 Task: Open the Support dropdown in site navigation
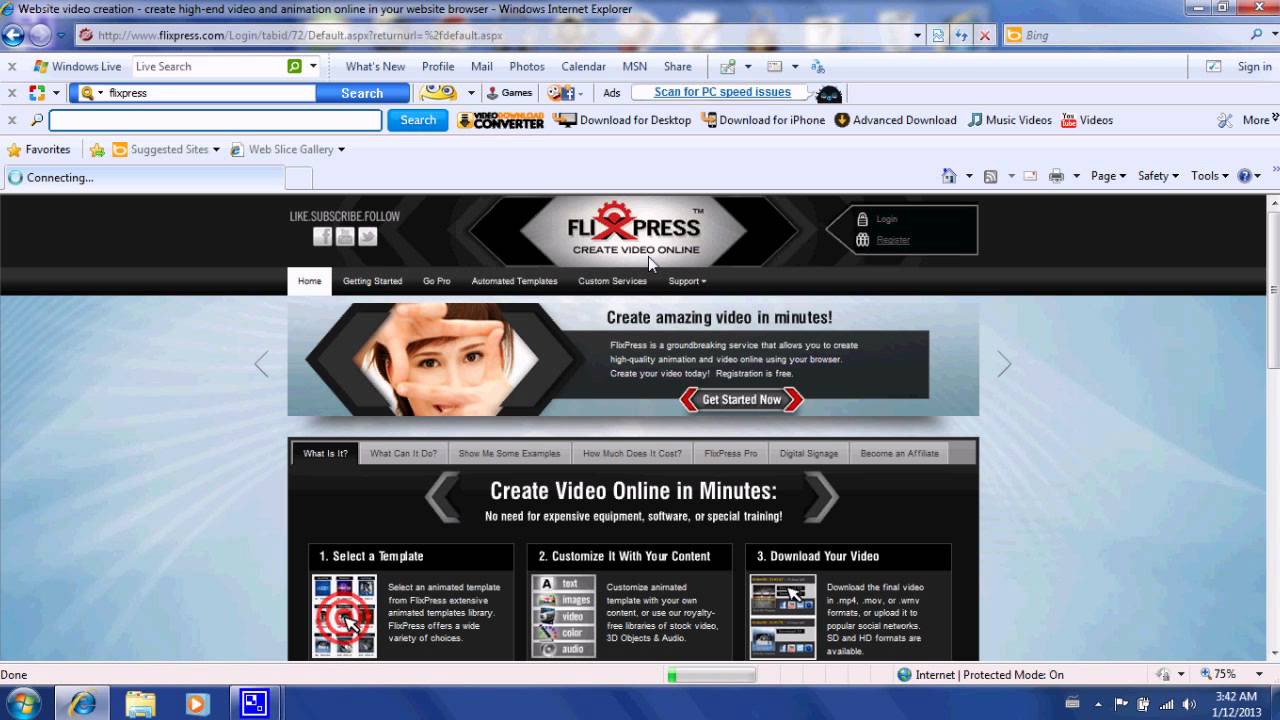(687, 281)
